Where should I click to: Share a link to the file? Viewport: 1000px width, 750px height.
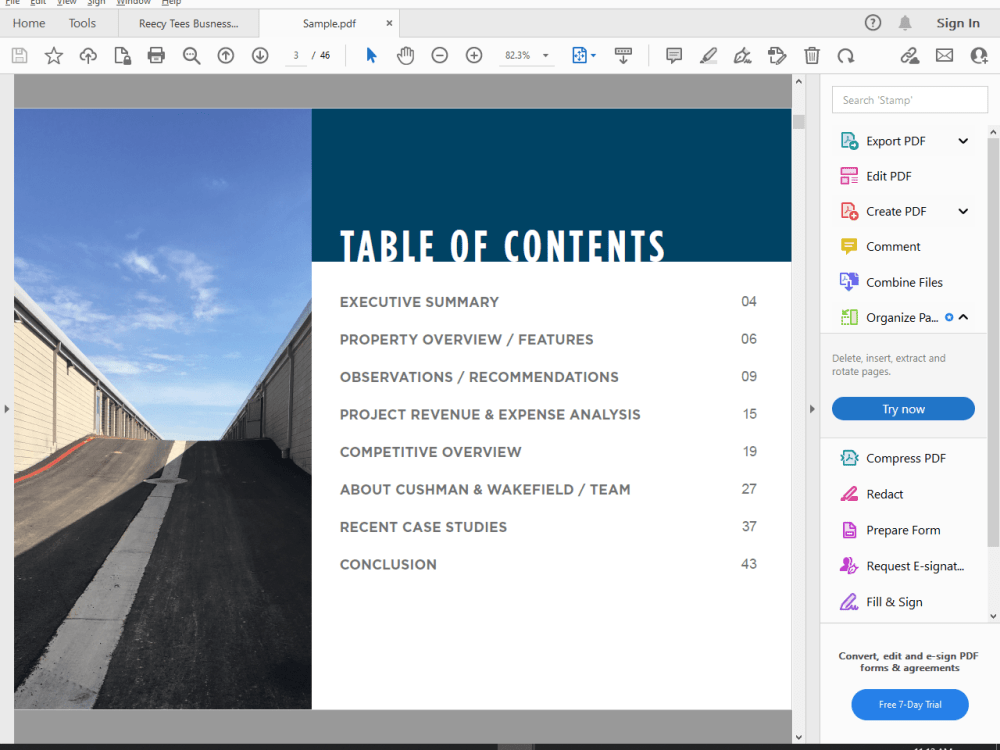click(x=910, y=55)
